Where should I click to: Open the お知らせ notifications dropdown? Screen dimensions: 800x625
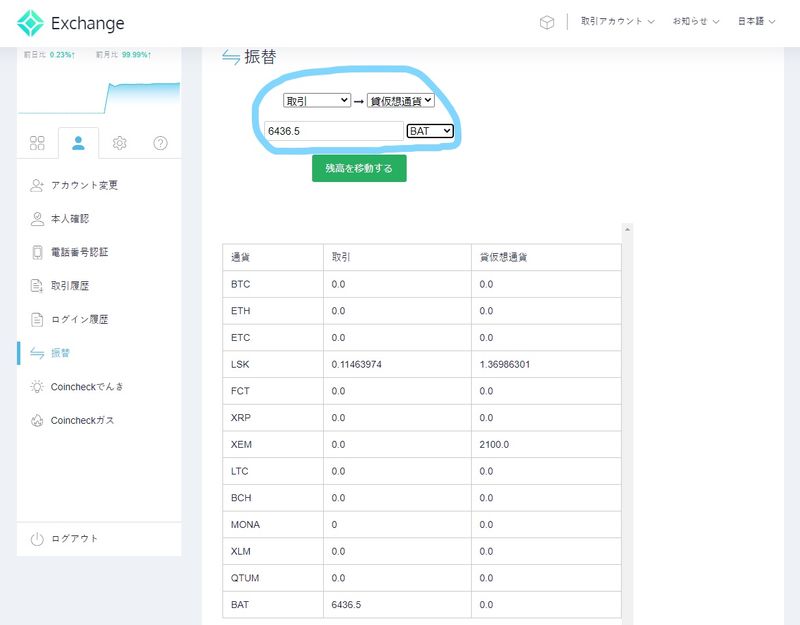(x=696, y=22)
